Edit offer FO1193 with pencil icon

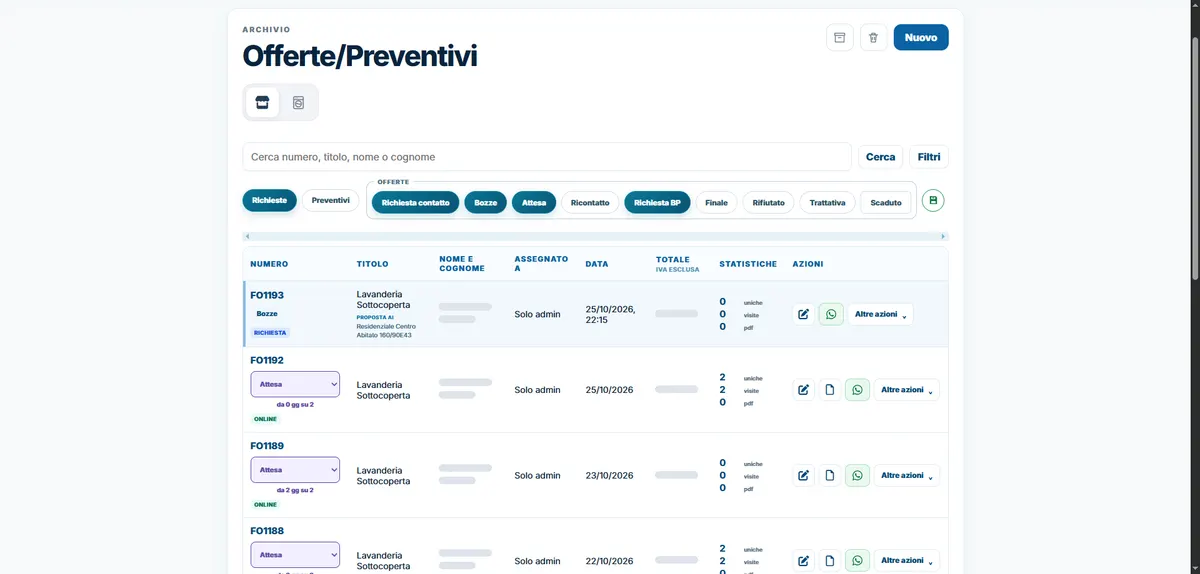pos(803,314)
